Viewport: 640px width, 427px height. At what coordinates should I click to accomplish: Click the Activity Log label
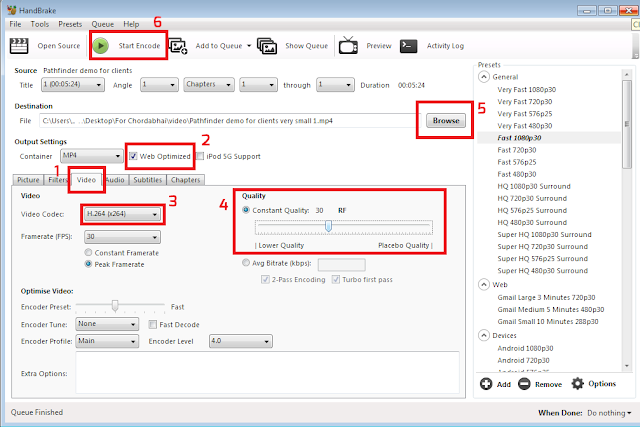(x=445, y=46)
